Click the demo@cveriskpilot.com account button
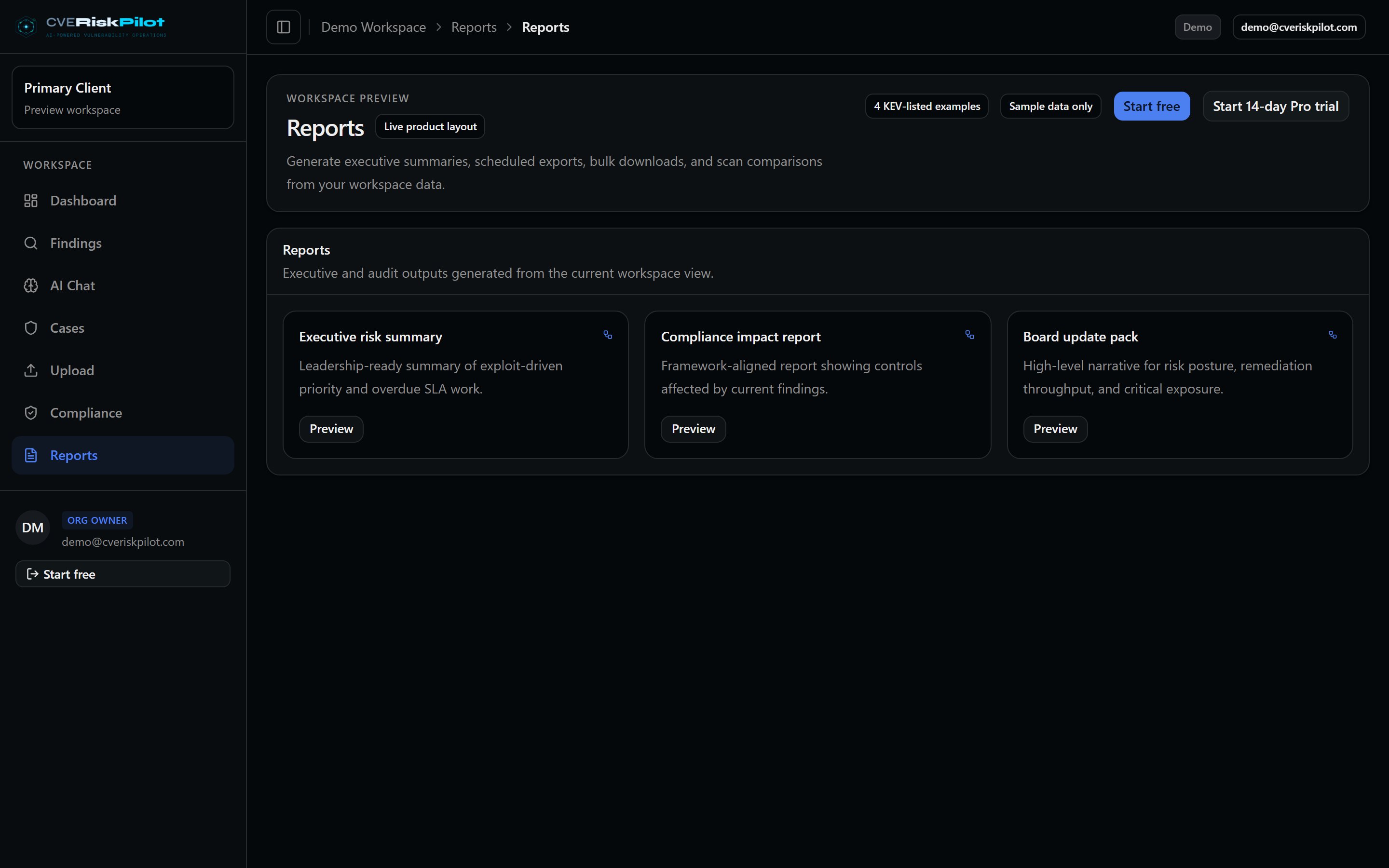Image resolution: width=1389 pixels, height=868 pixels. tap(1298, 27)
